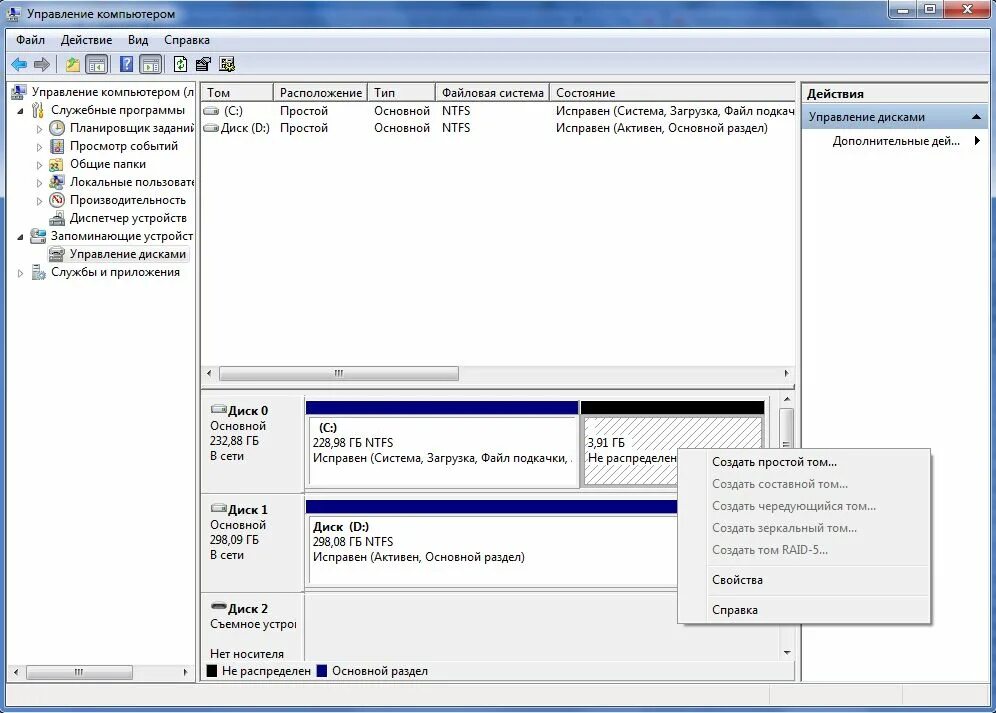Click the gray Forward arrow in toolbar
The width and height of the screenshot is (996, 713).
(42, 64)
